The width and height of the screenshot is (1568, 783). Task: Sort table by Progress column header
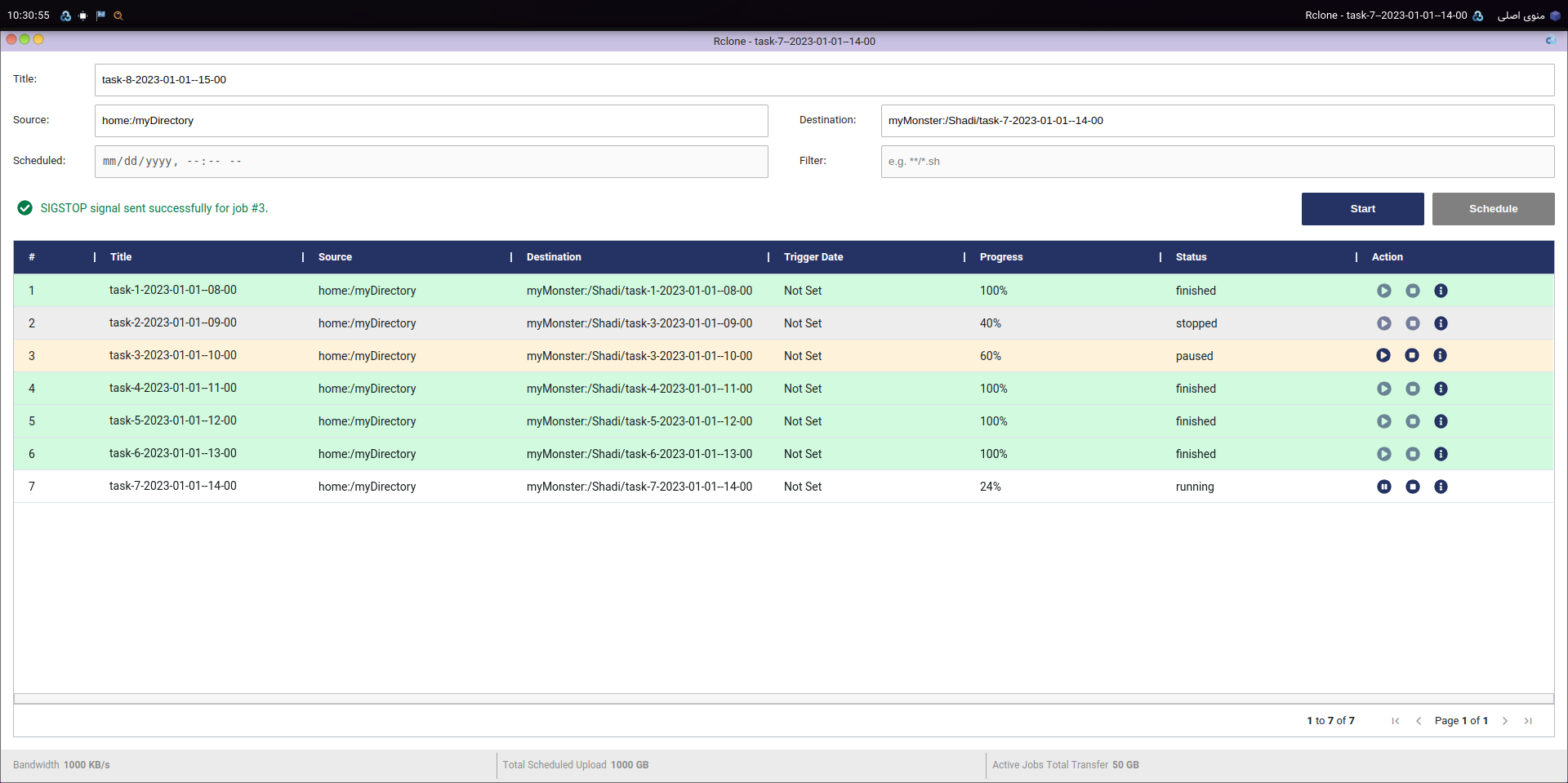(x=1000, y=257)
